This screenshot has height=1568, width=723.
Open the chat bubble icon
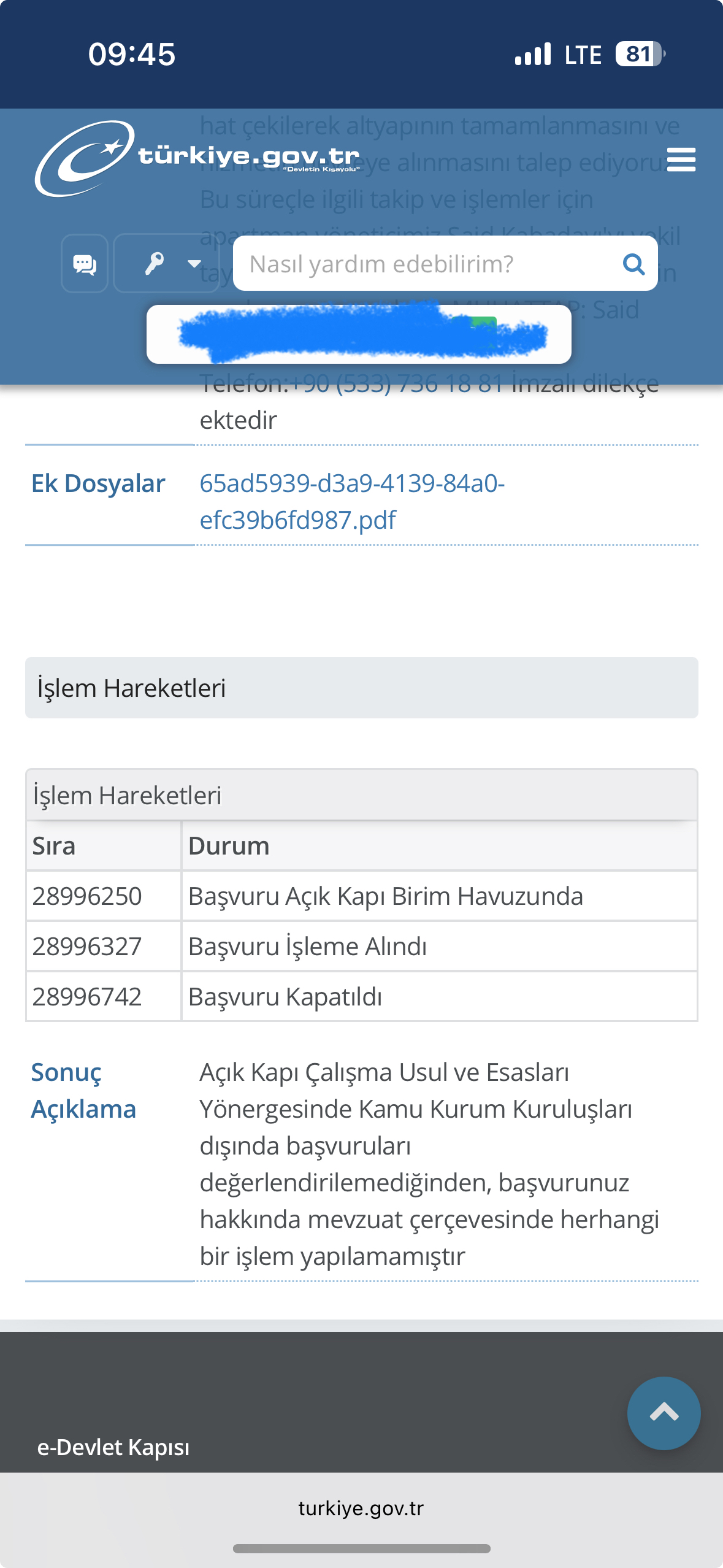tap(85, 264)
